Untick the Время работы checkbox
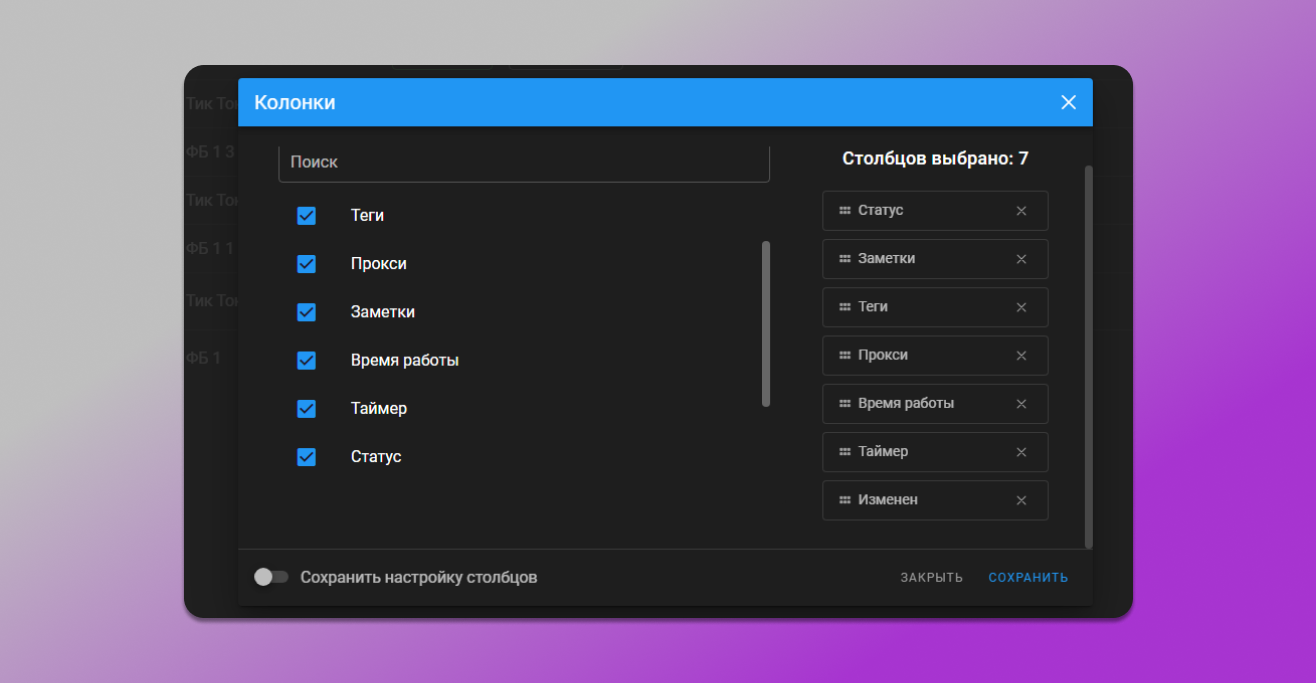Screen dimensions: 1316x683 point(307,360)
